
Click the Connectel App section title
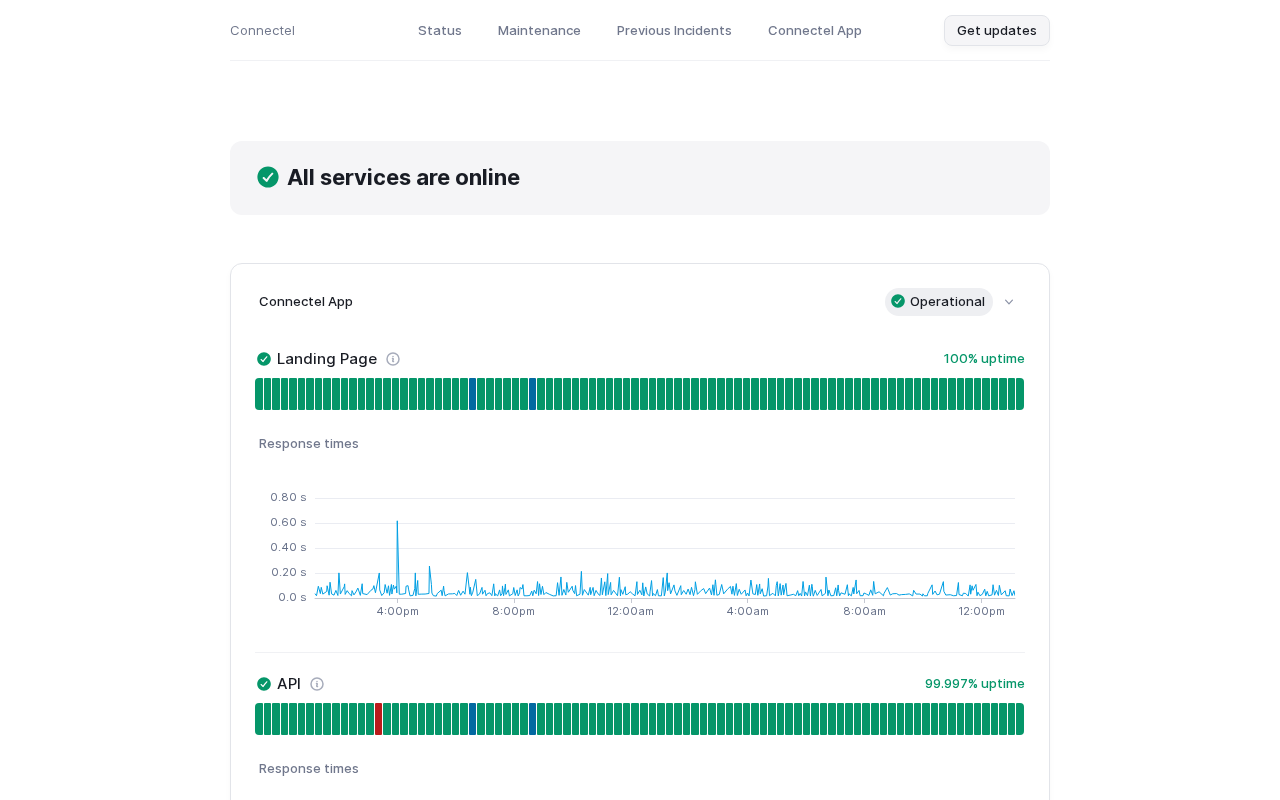[x=306, y=301]
